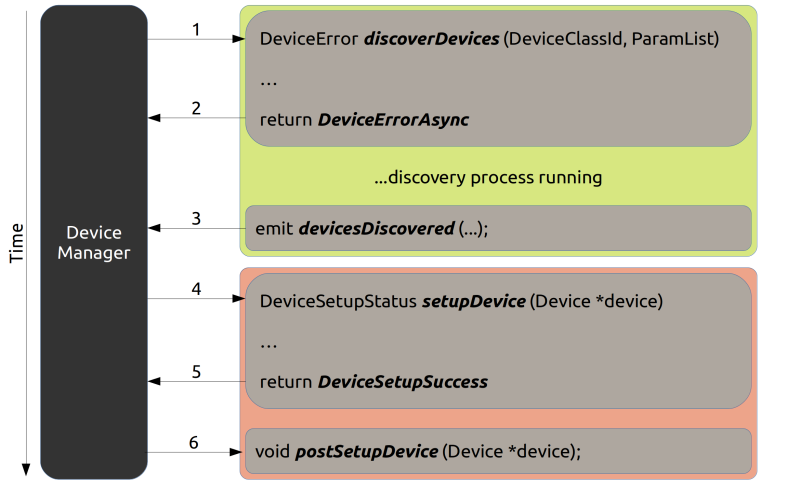The width and height of the screenshot is (800, 482).
Task: Click the emit devicesDiscovered box
Action: click(498, 228)
